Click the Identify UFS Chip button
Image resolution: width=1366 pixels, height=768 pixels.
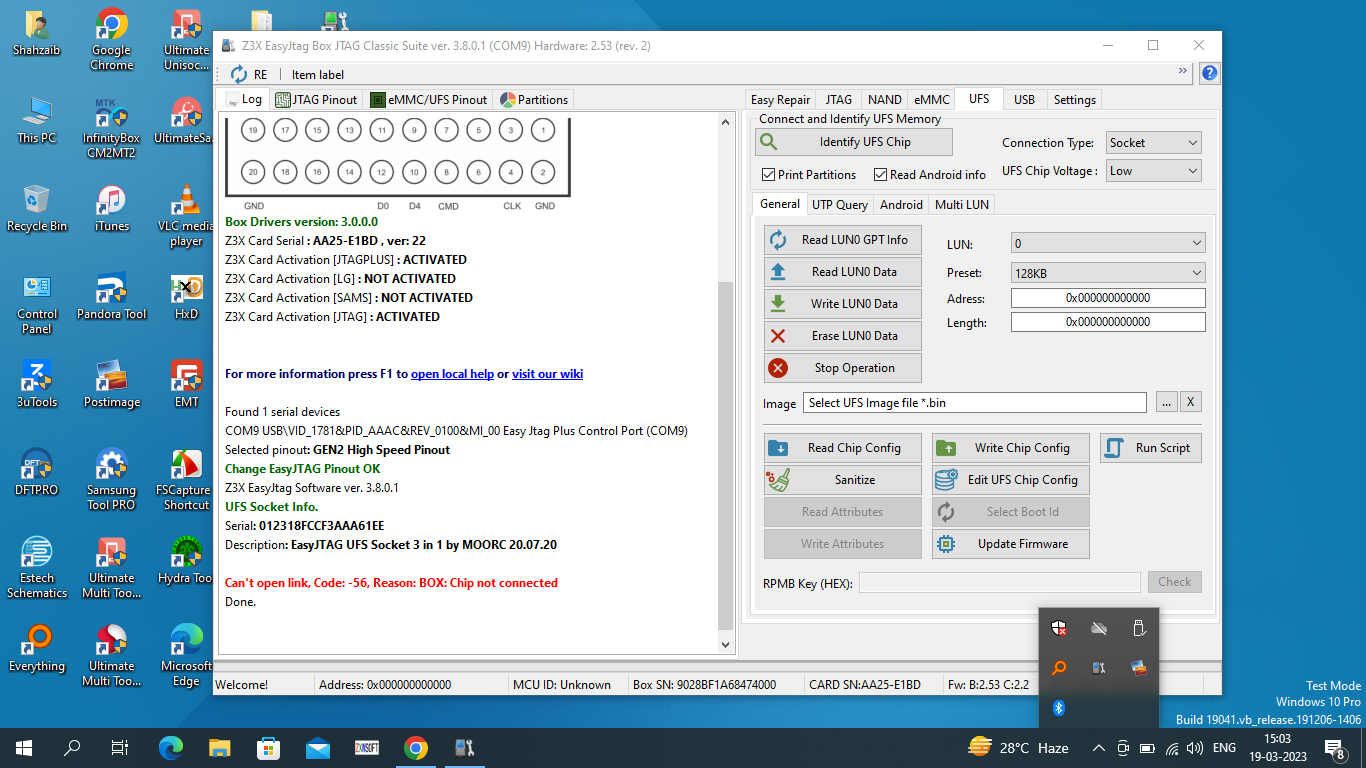point(853,142)
